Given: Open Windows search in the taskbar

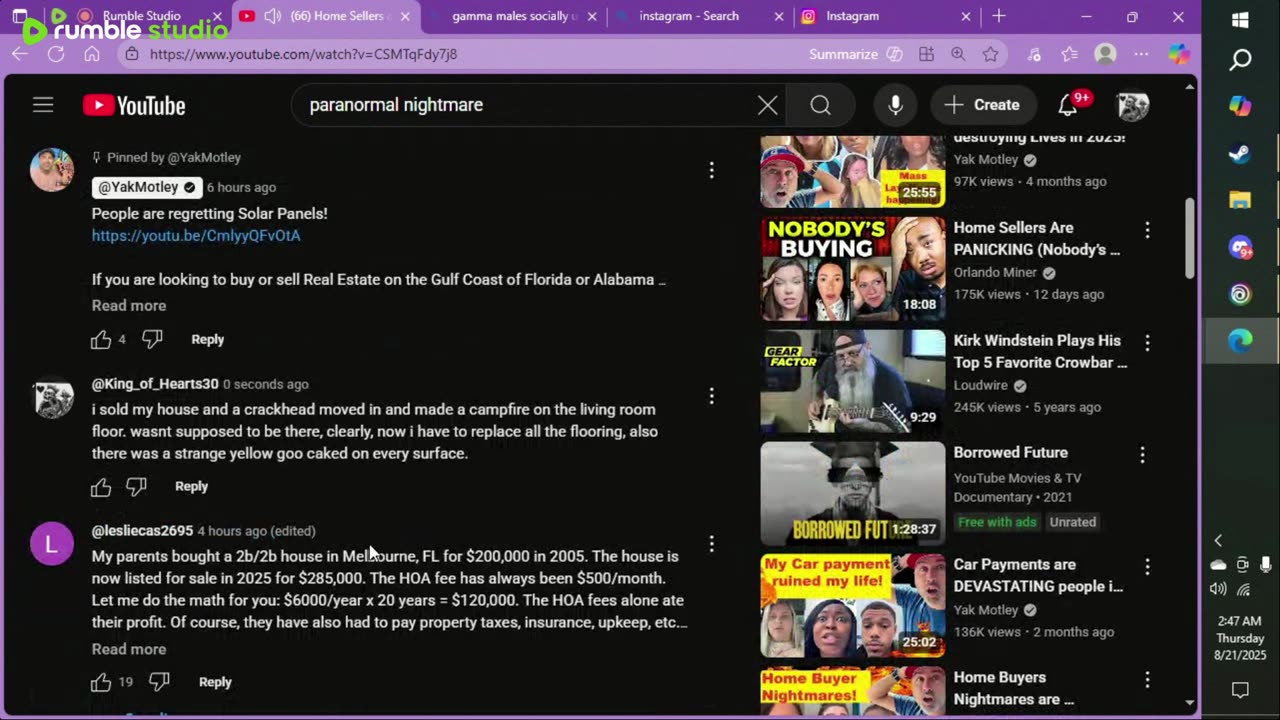Looking at the screenshot, I should (x=1240, y=61).
